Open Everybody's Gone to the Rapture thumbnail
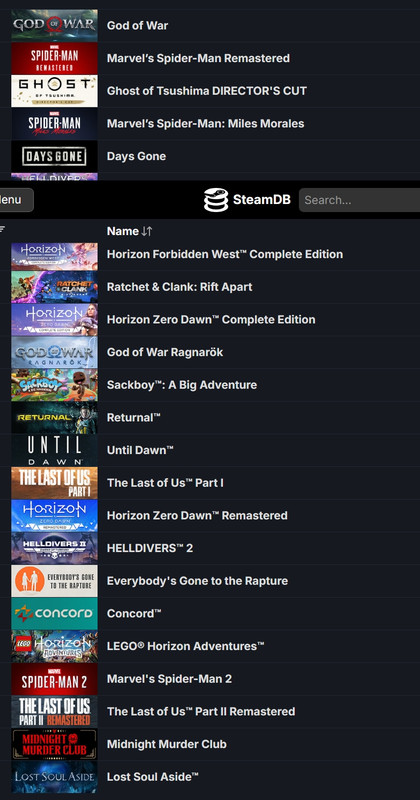Viewport: 420px width, 800px height. click(54, 581)
